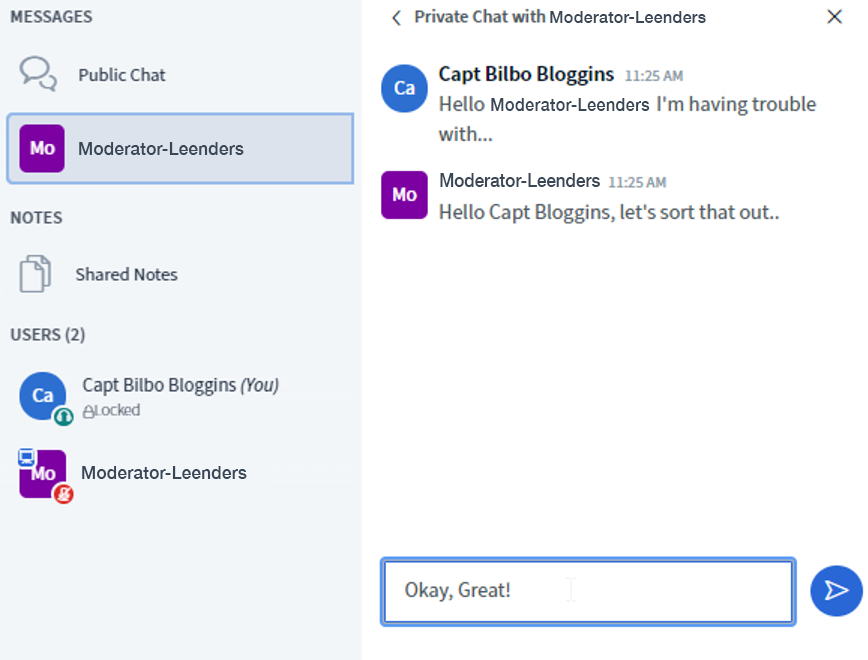Click the send message arrow button
Screen dimensions: 868x660
tap(836, 590)
